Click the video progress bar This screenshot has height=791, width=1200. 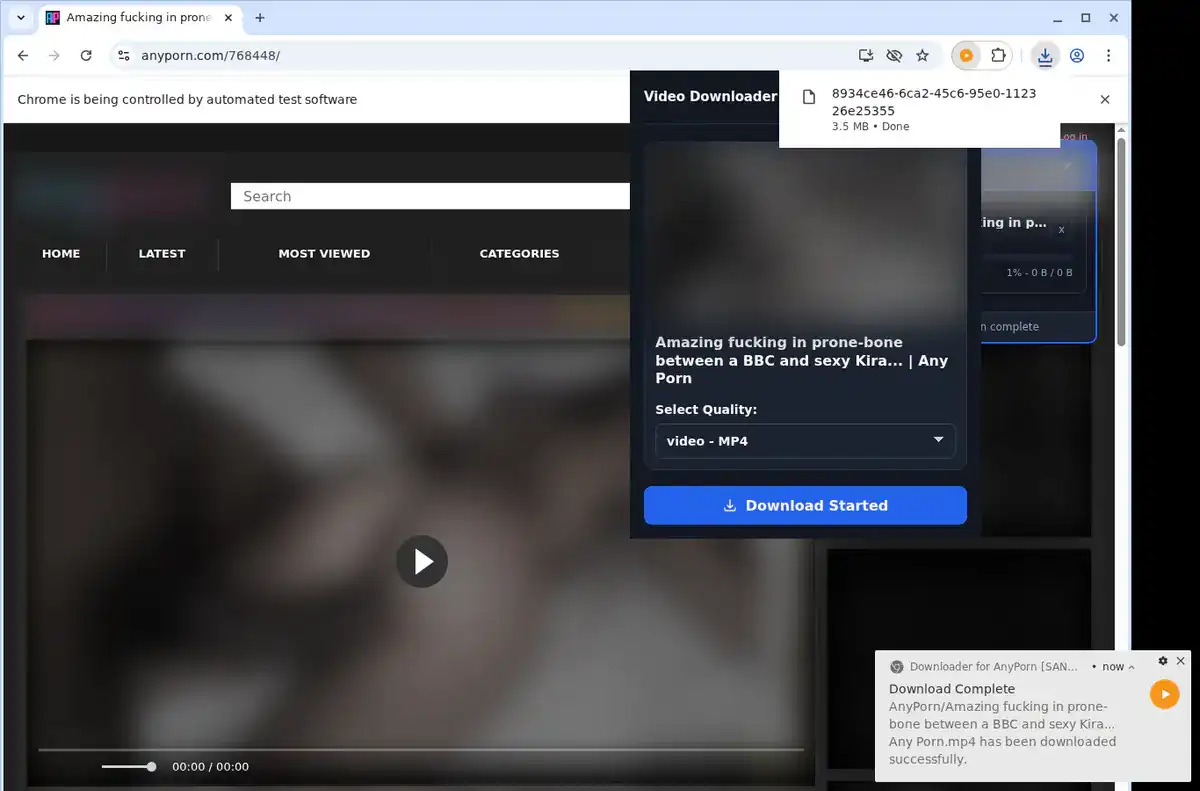tap(421, 749)
